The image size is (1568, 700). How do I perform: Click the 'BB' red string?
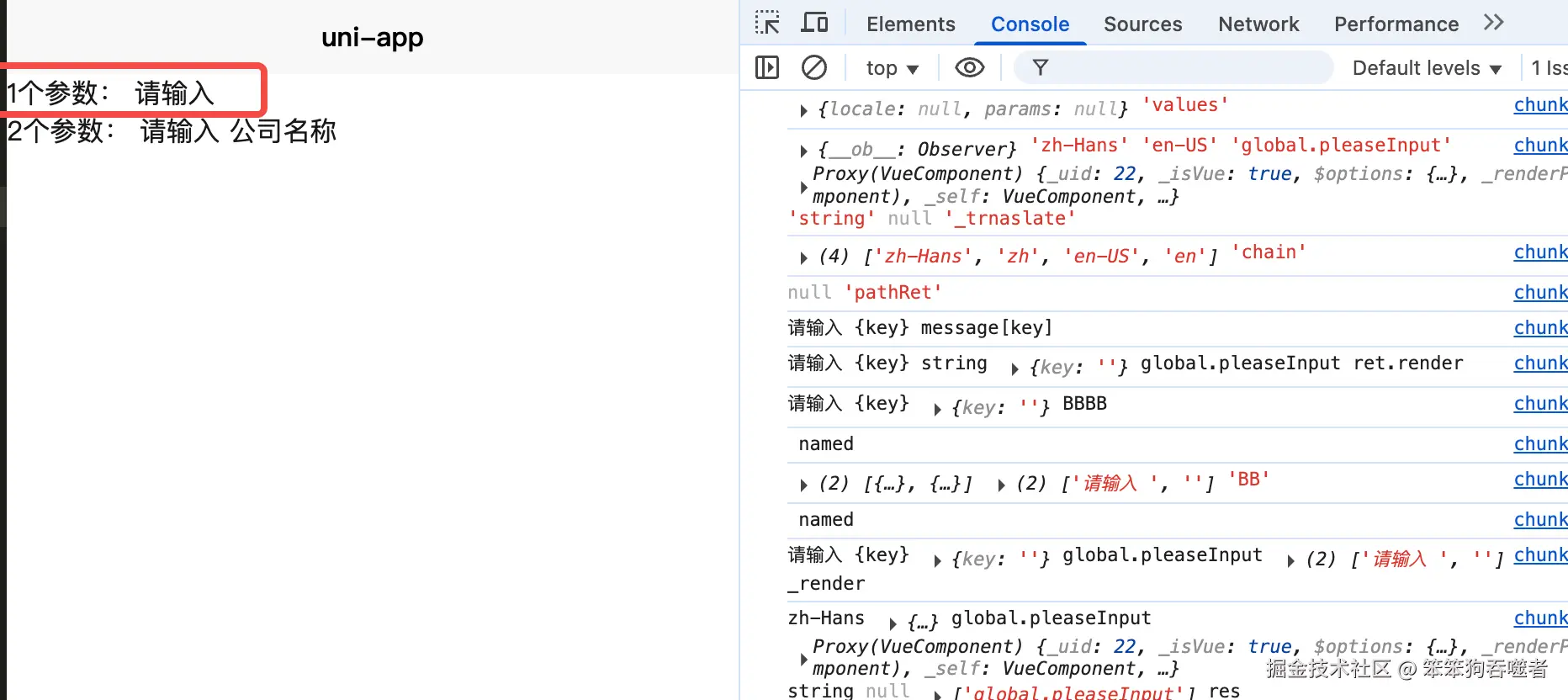[x=1248, y=480]
